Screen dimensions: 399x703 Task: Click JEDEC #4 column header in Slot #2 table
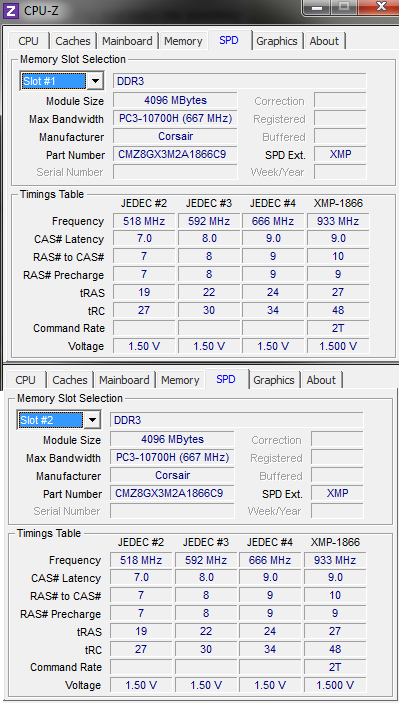pos(270,542)
